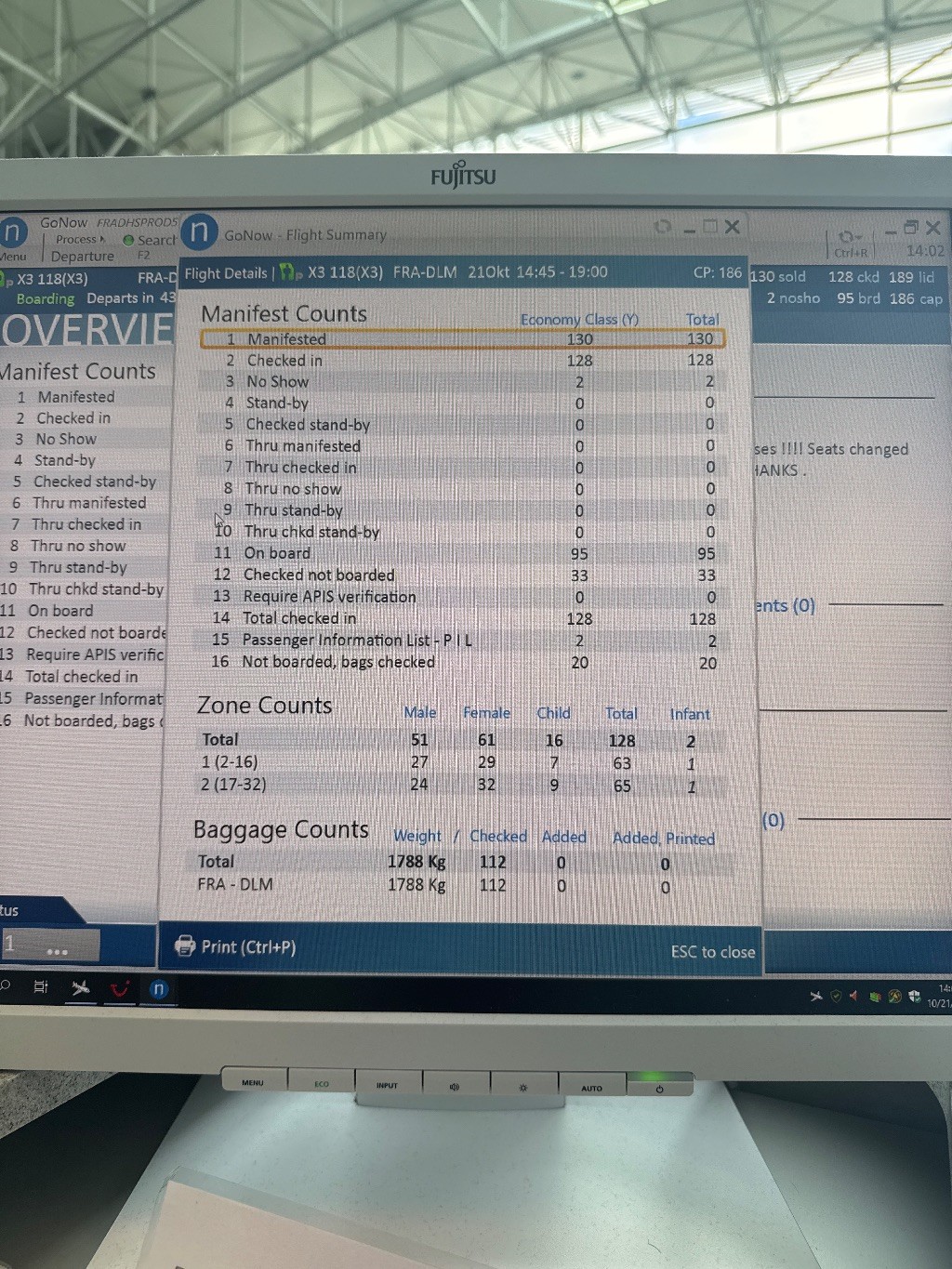
Task: Open the red TUI taskbar icon
Action: tap(119, 989)
